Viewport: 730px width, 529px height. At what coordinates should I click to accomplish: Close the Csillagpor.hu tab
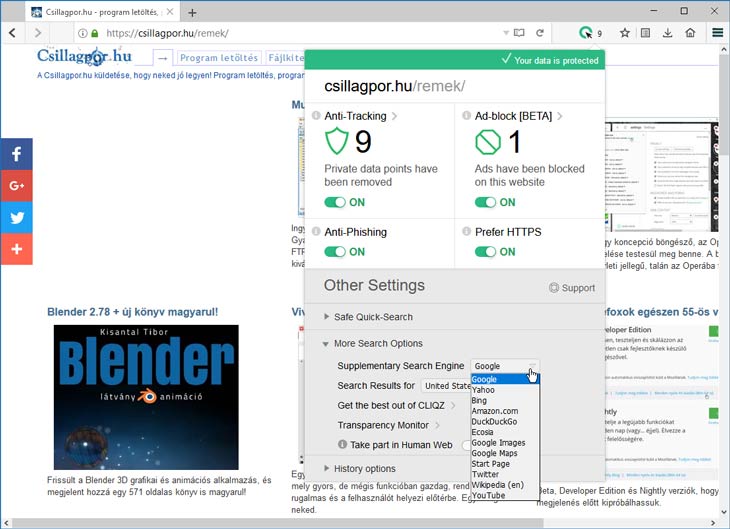point(170,12)
